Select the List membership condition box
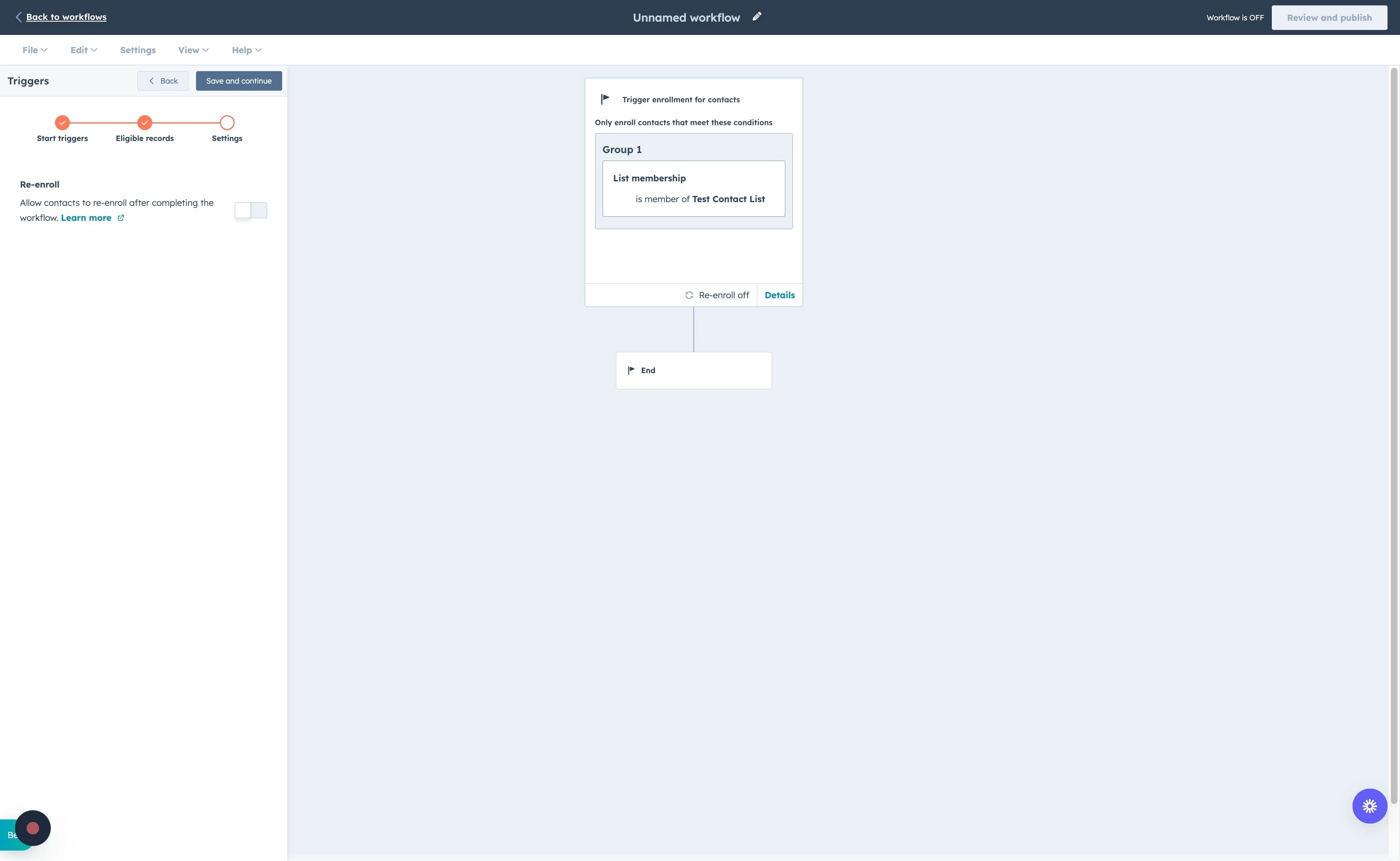Screen dimensions: 1400x861 click(x=693, y=188)
